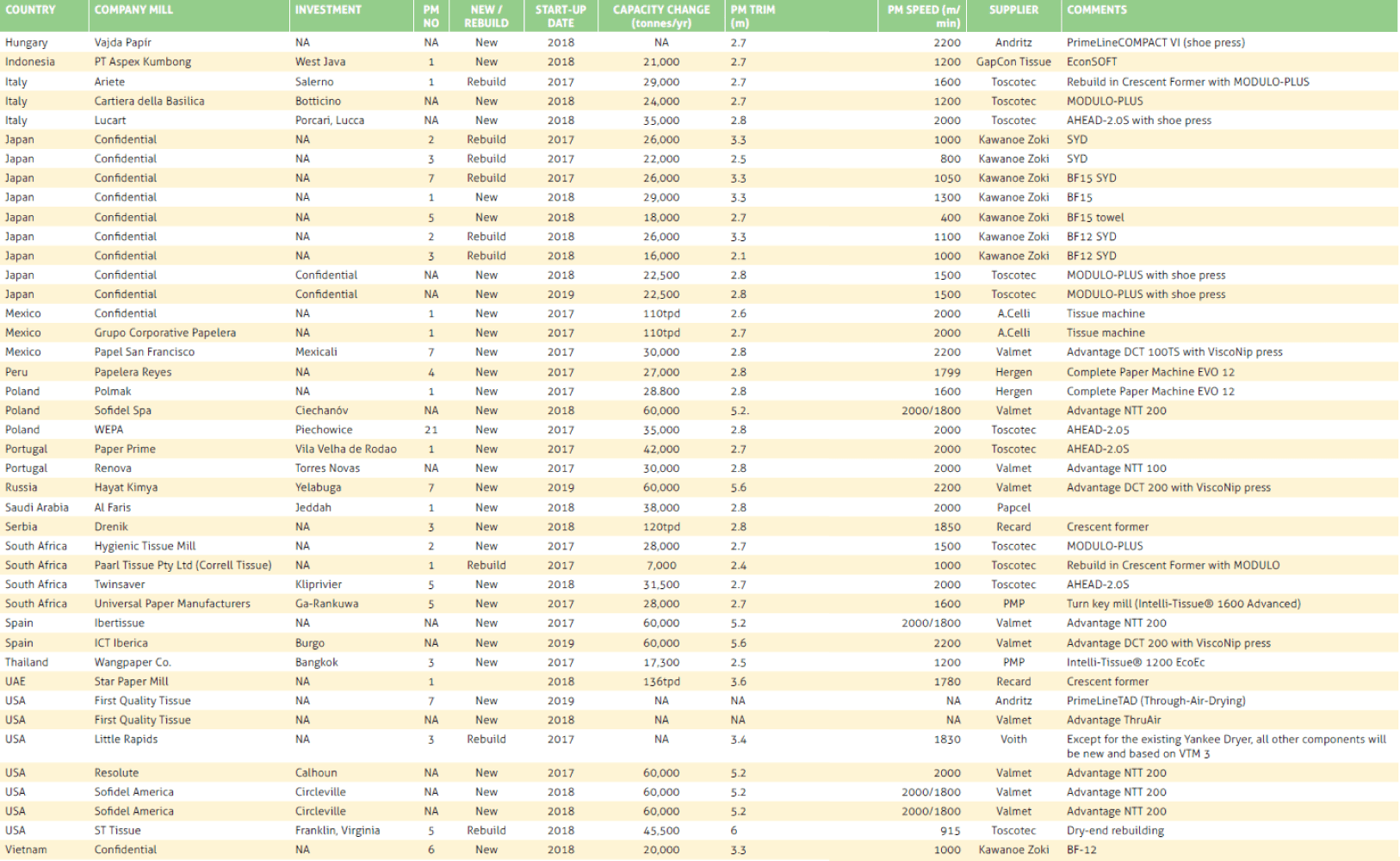Click the ICT Iberica cell
This screenshot has height=861, width=1400.
(121, 643)
